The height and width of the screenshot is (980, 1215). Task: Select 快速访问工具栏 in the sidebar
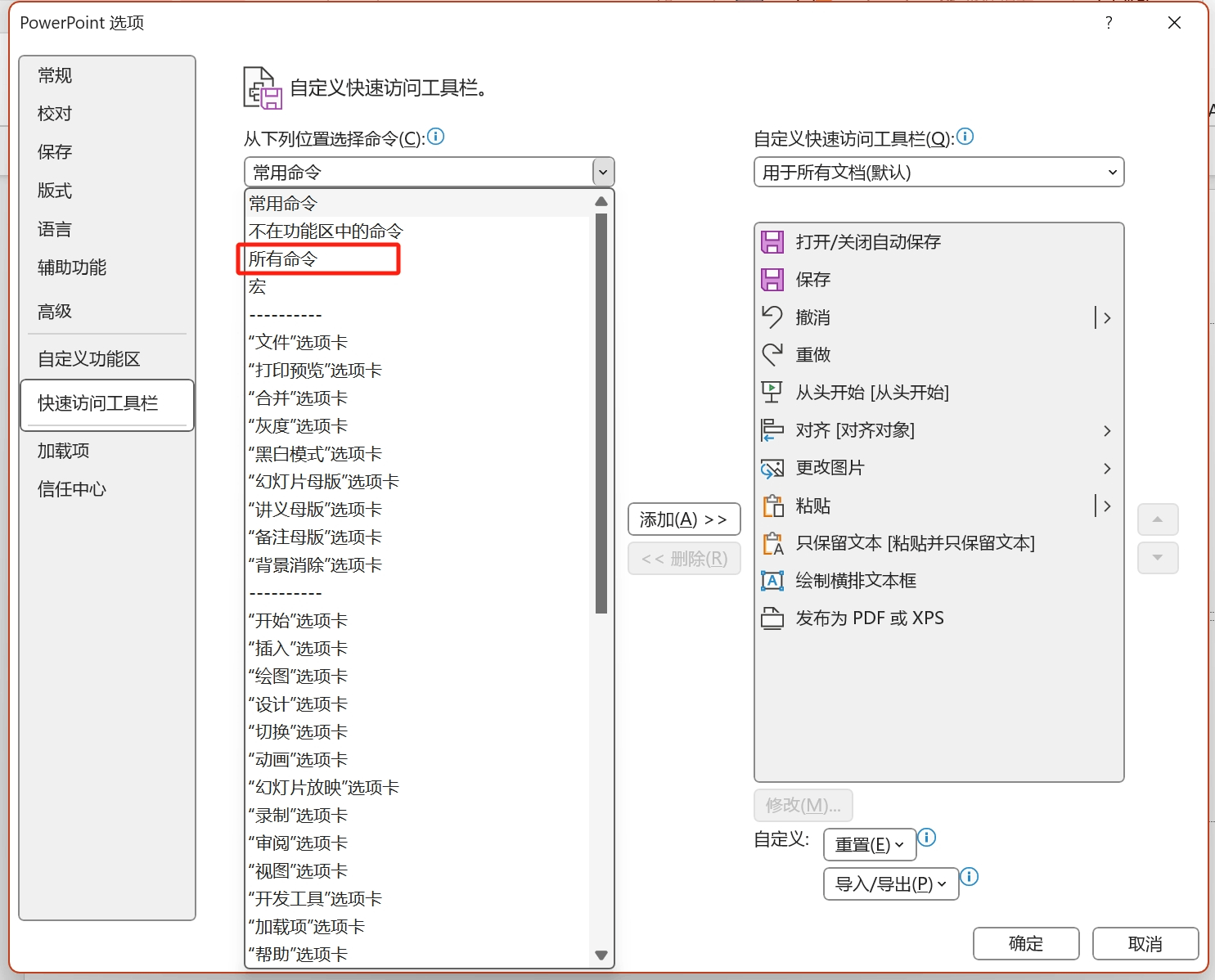coord(107,404)
